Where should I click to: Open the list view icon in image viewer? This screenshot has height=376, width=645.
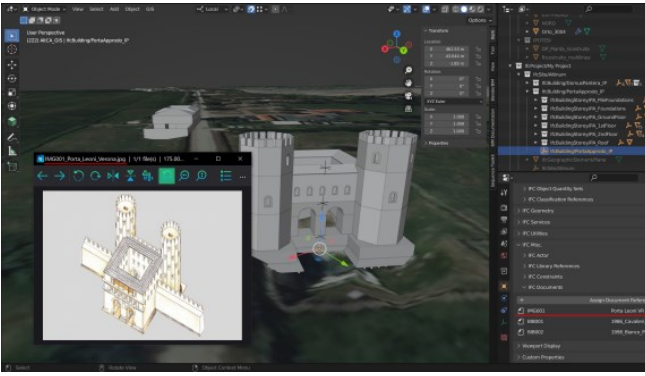point(226,176)
